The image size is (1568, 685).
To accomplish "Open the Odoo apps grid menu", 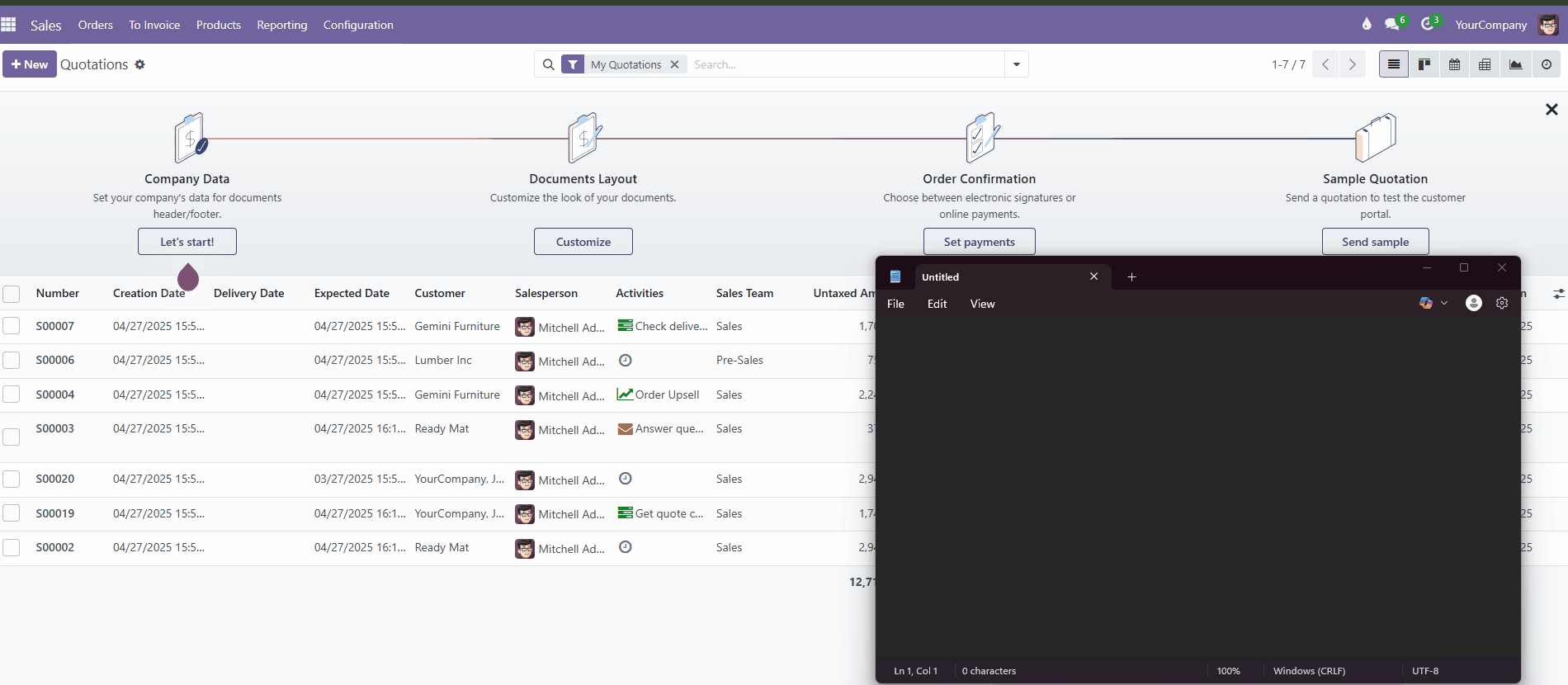I will click(x=9, y=25).
